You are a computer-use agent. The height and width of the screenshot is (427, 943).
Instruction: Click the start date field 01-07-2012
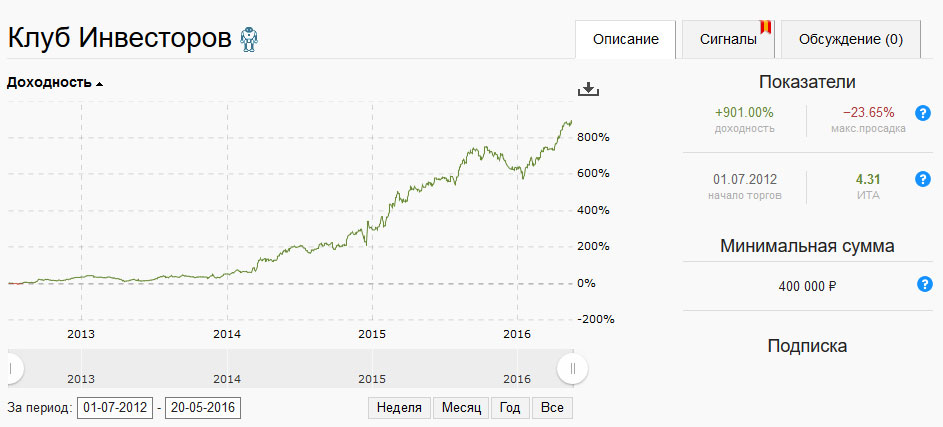pos(115,408)
